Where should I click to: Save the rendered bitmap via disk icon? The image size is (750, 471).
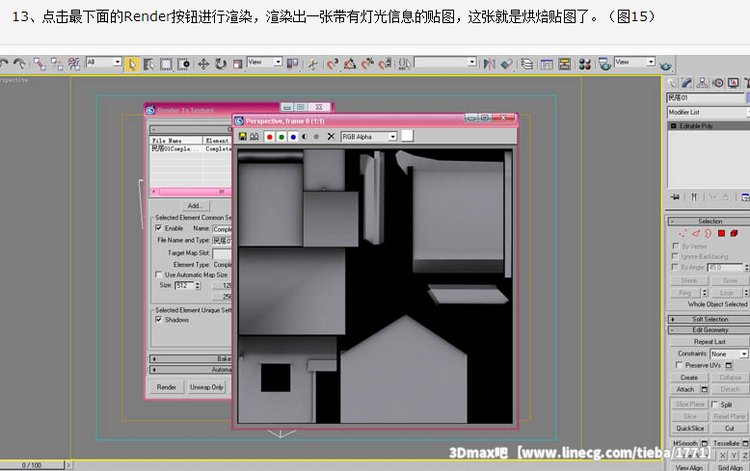tap(243, 137)
